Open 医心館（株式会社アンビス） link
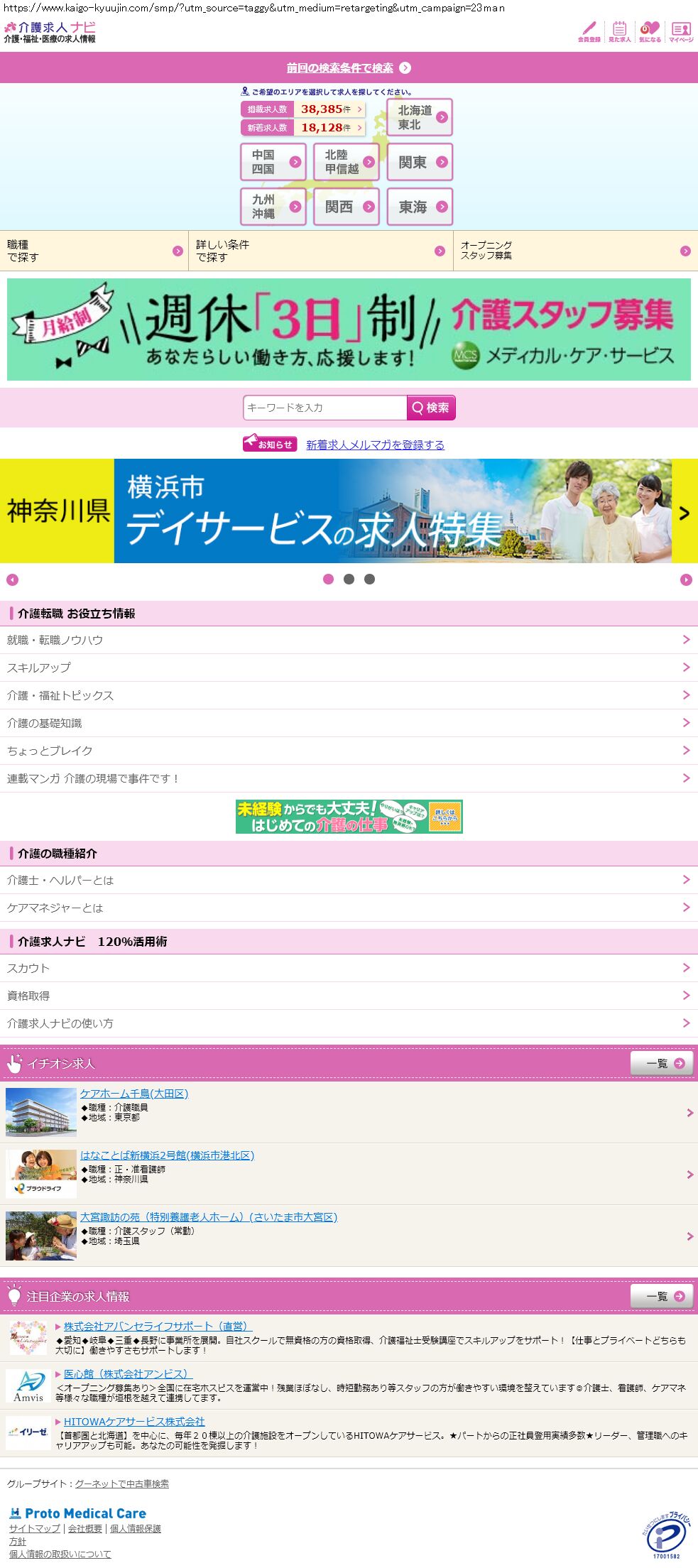 (128, 1373)
